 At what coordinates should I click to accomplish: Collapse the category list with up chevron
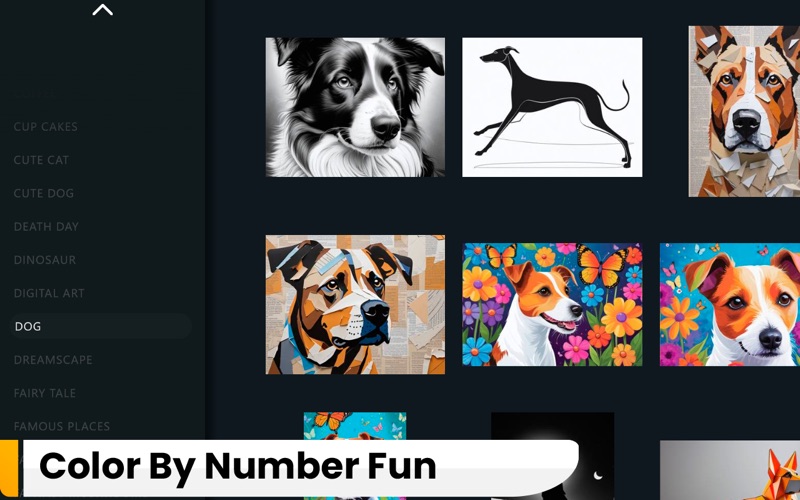[x=103, y=10]
